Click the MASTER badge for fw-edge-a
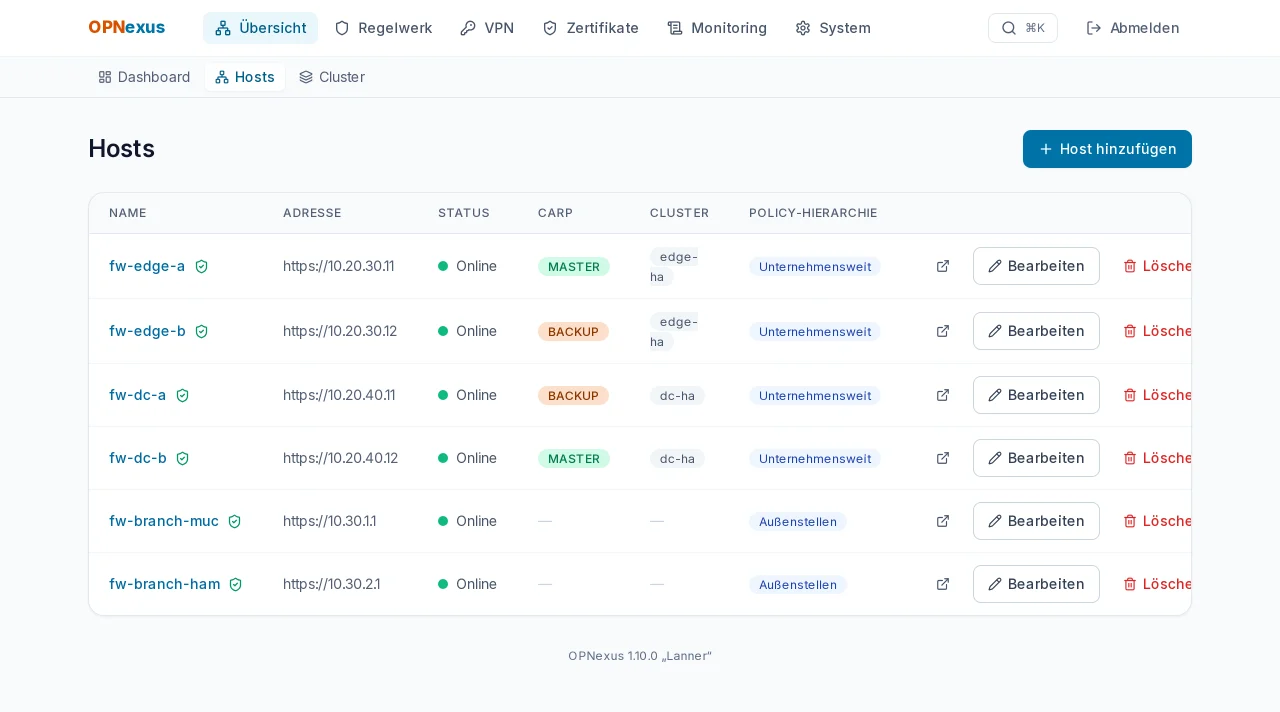This screenshot has width=1280, height=712. click(x=574, y=267)
